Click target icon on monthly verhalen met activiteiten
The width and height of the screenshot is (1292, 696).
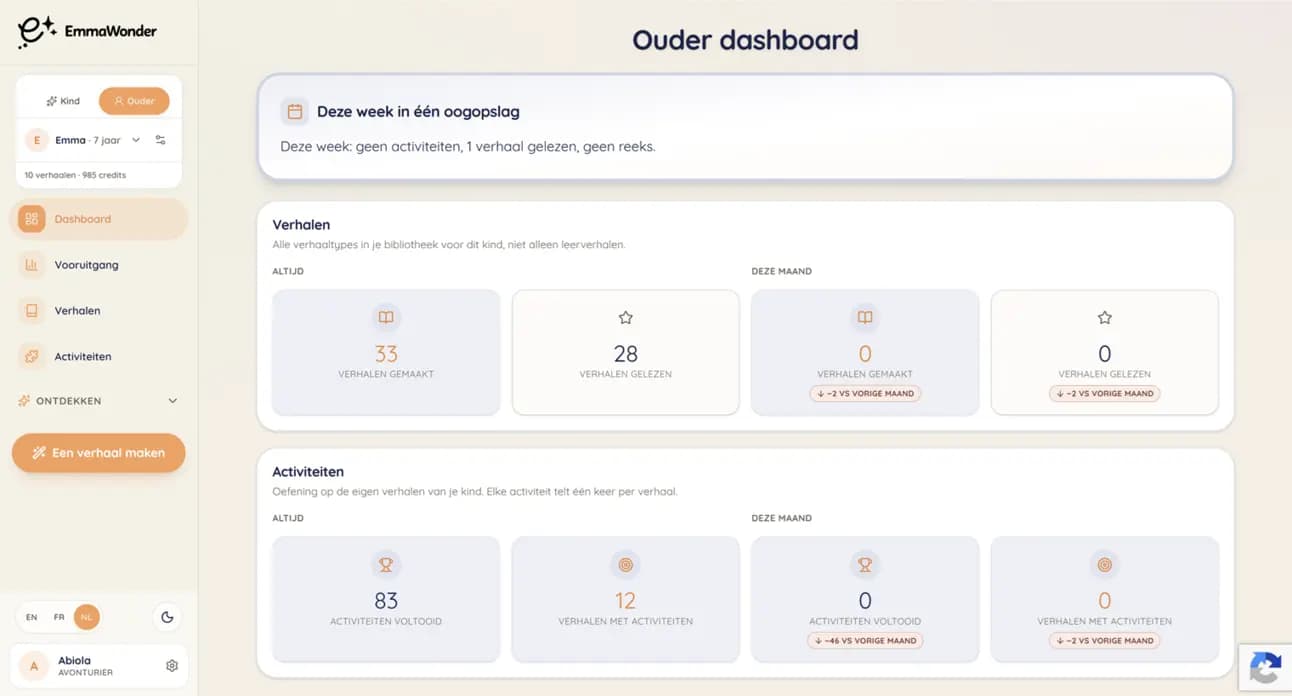(1105, 565)
